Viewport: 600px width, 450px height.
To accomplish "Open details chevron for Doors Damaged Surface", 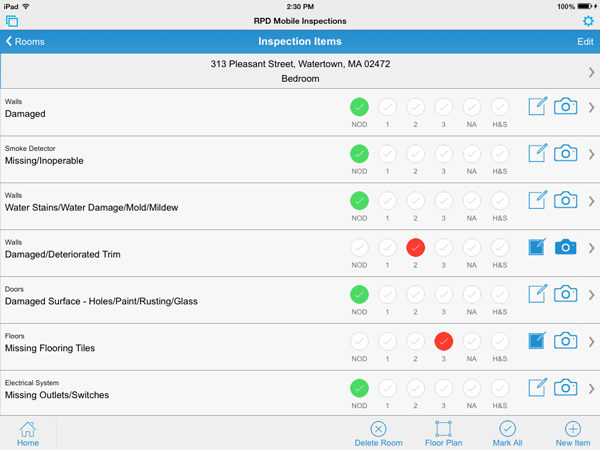I will [591, 295].
